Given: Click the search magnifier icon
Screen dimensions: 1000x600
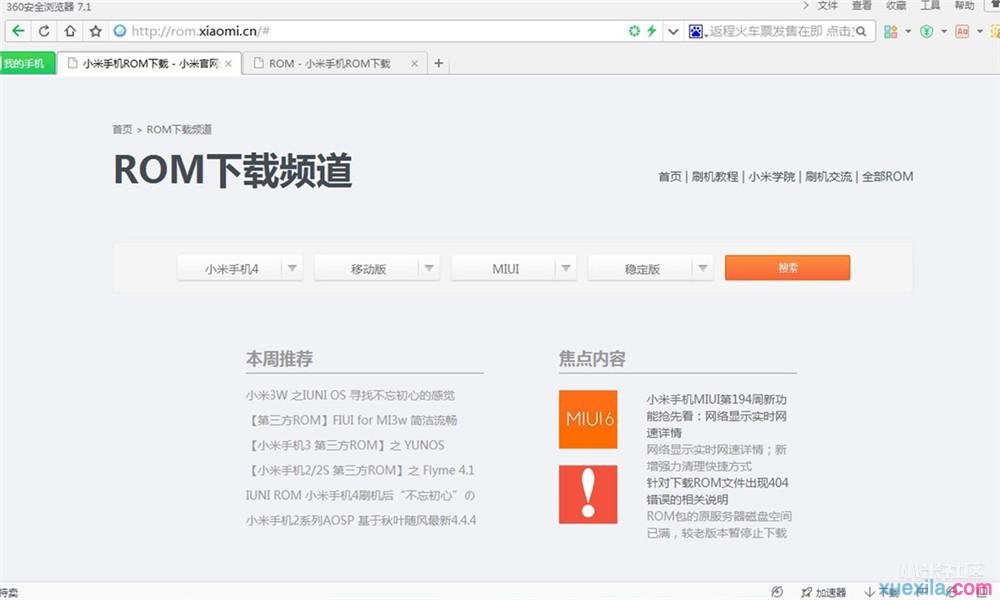Looking at the screenshot, I should pos(861,31).
